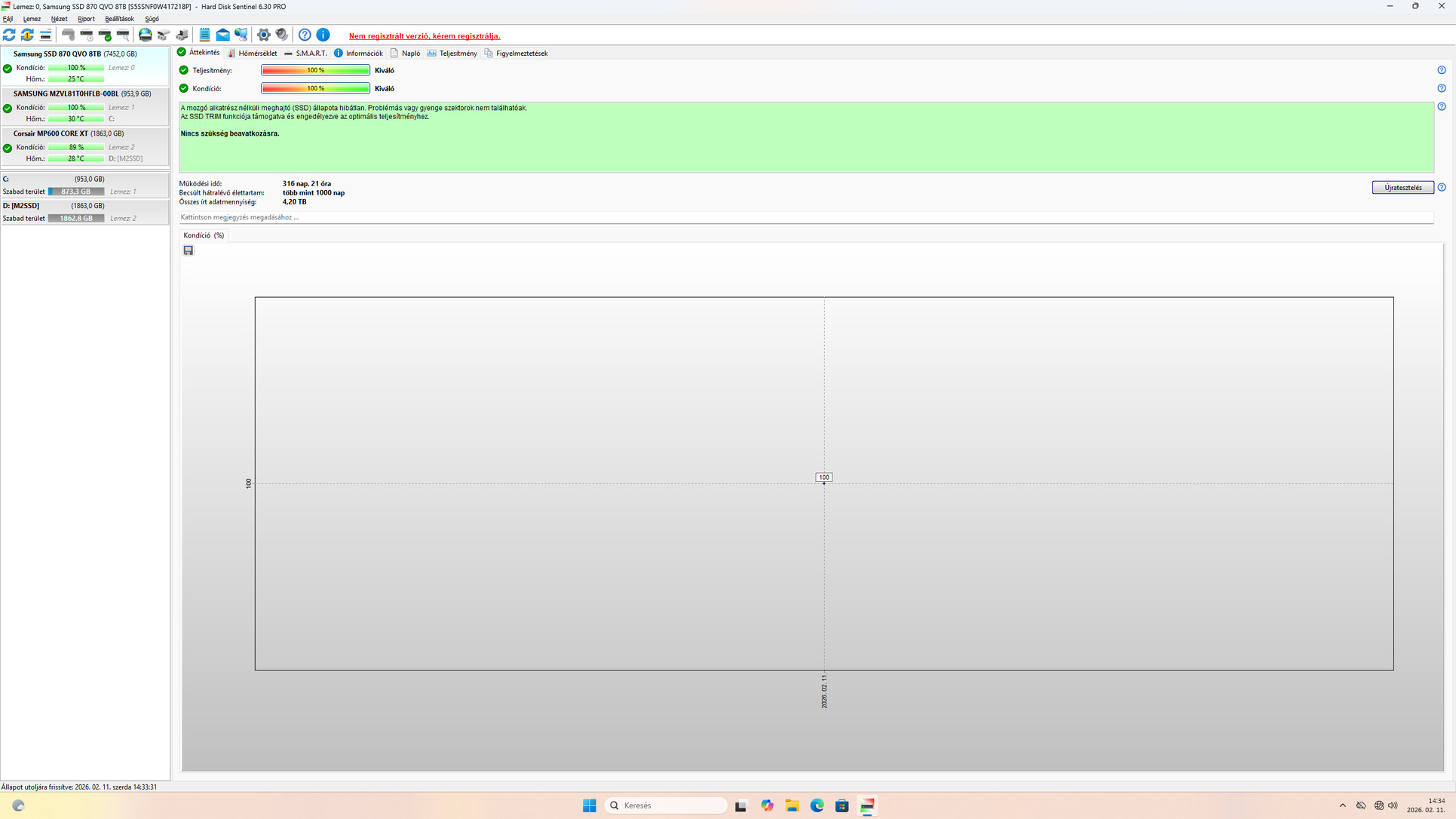The height and width of the screenshot is (819, 1456).
Task: Open the notepad report icon in toolbar
Action: coord(204,35)
